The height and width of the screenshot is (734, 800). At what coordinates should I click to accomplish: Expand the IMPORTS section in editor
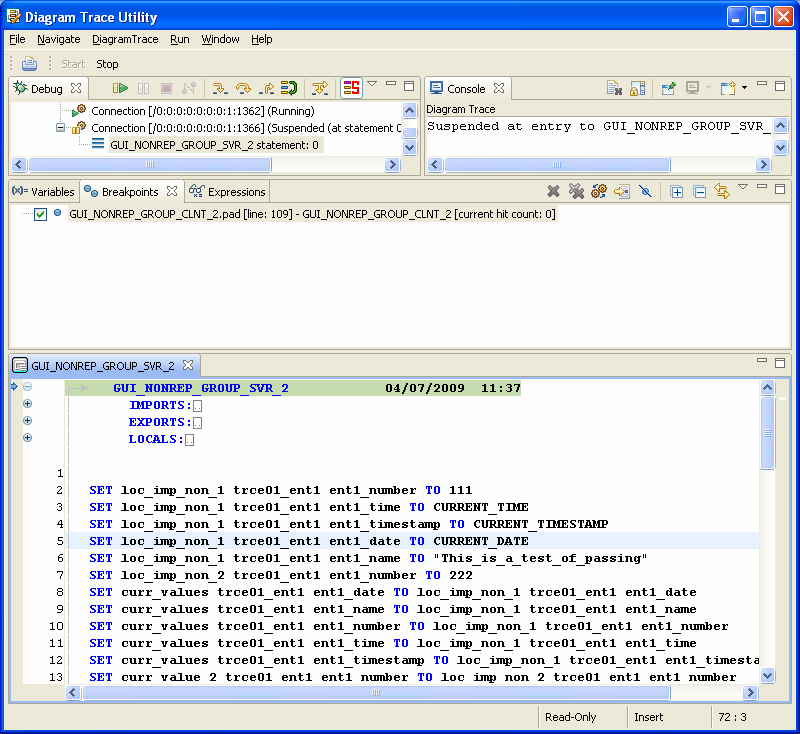pyautogui.click(x=28, y=404)
